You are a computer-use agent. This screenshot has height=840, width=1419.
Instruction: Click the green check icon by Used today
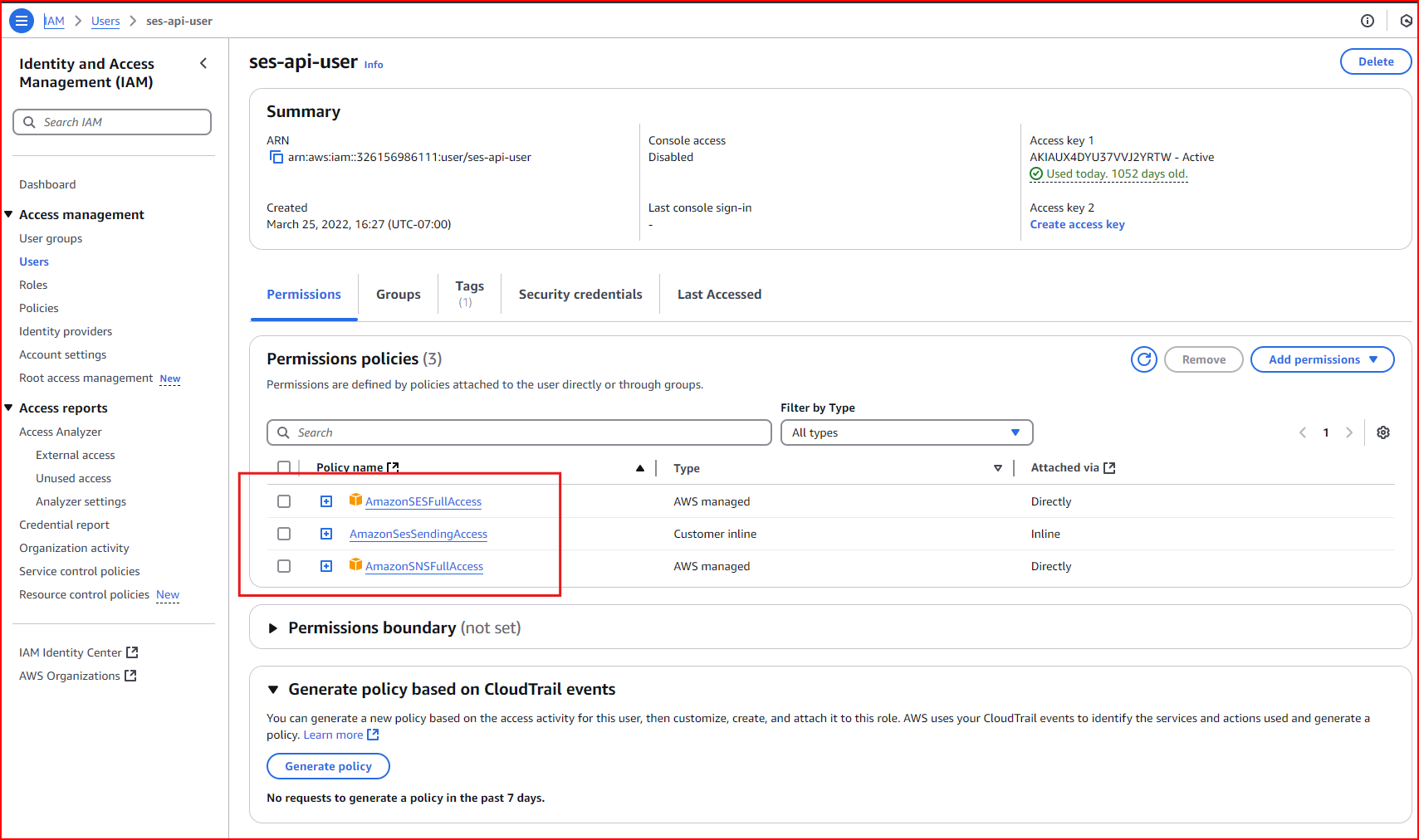point(1036,173)
